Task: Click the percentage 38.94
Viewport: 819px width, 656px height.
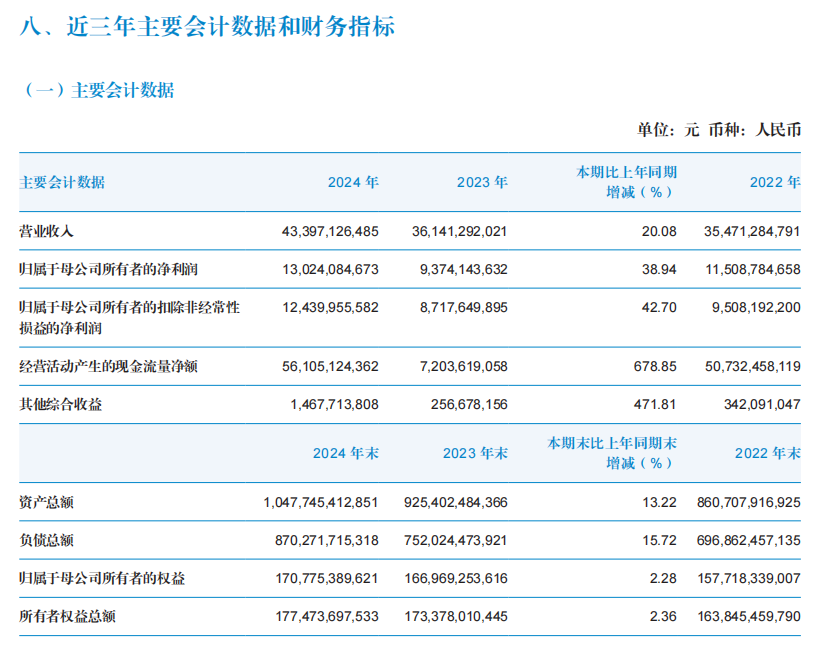Action: (659, 270)
